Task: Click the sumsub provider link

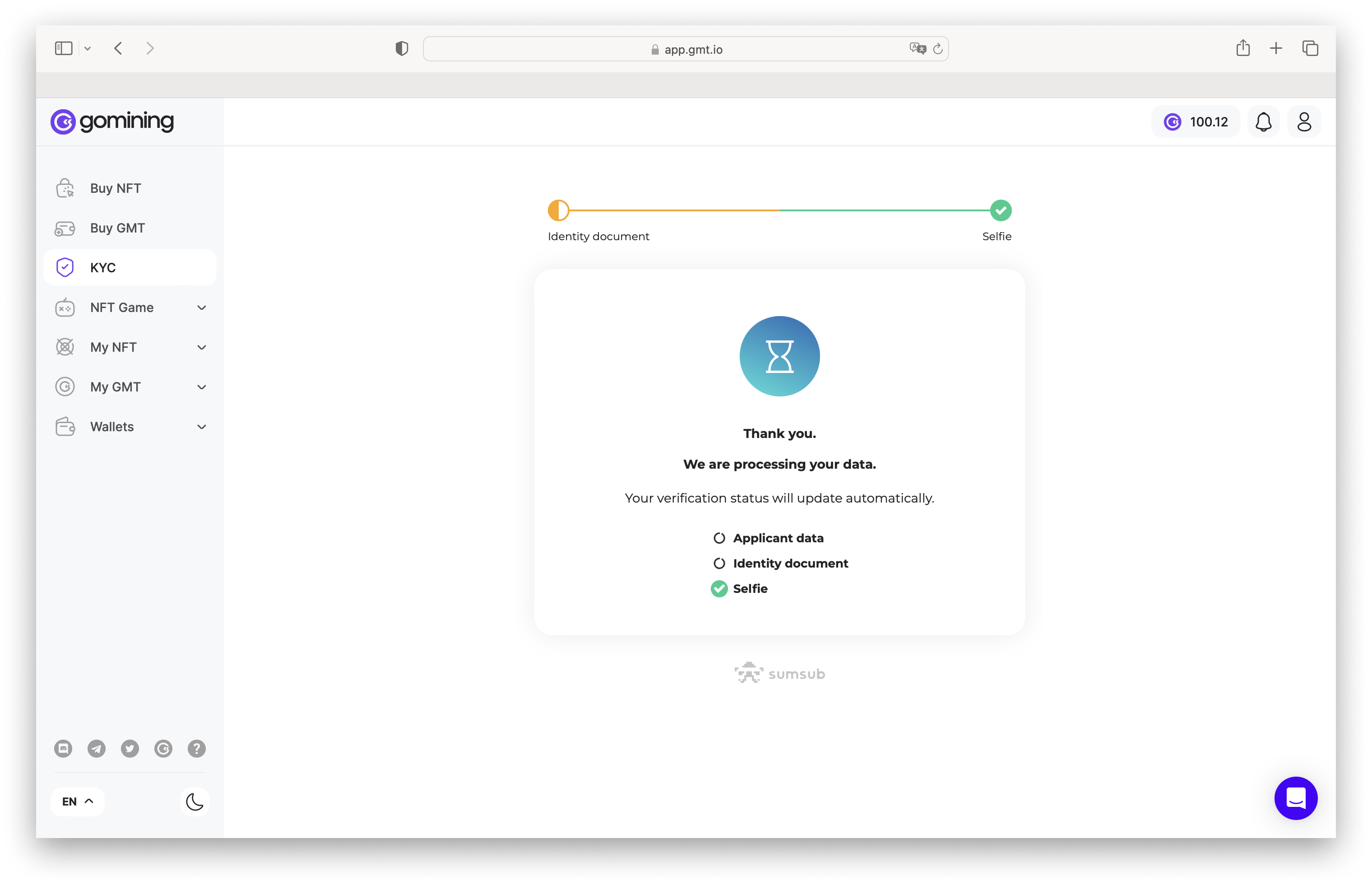Action: (x=779, y=674)
